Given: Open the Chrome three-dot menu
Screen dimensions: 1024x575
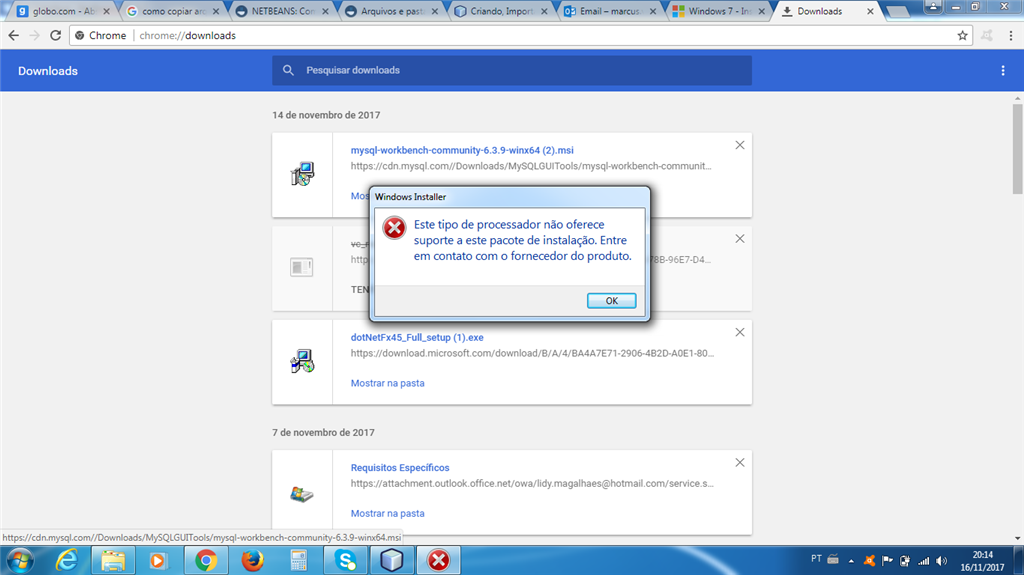Looking at the screenshot, I should coord(1011,35).
